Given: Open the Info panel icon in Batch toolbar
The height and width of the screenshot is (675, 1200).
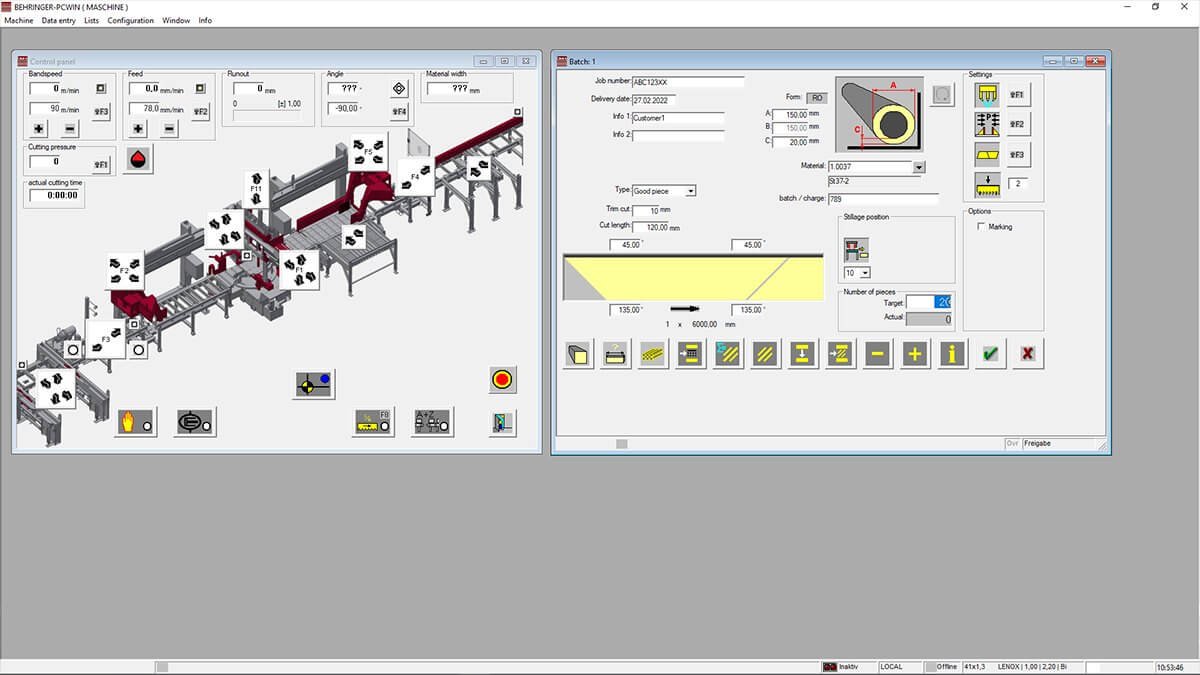Looking at the screenshot, I should 950,353.
